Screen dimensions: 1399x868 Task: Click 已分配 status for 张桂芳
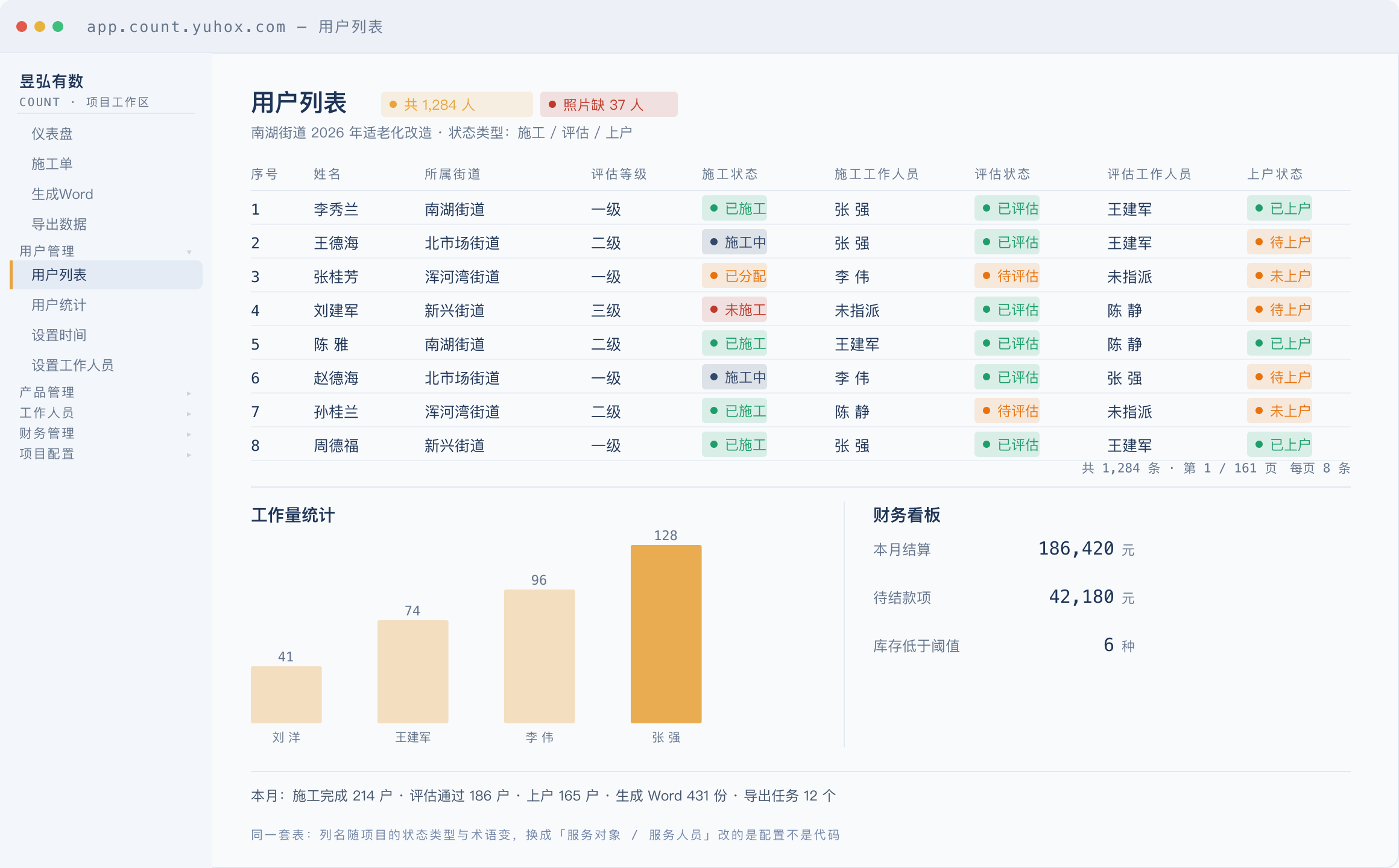pyautogui.click(x=734, y=276)
